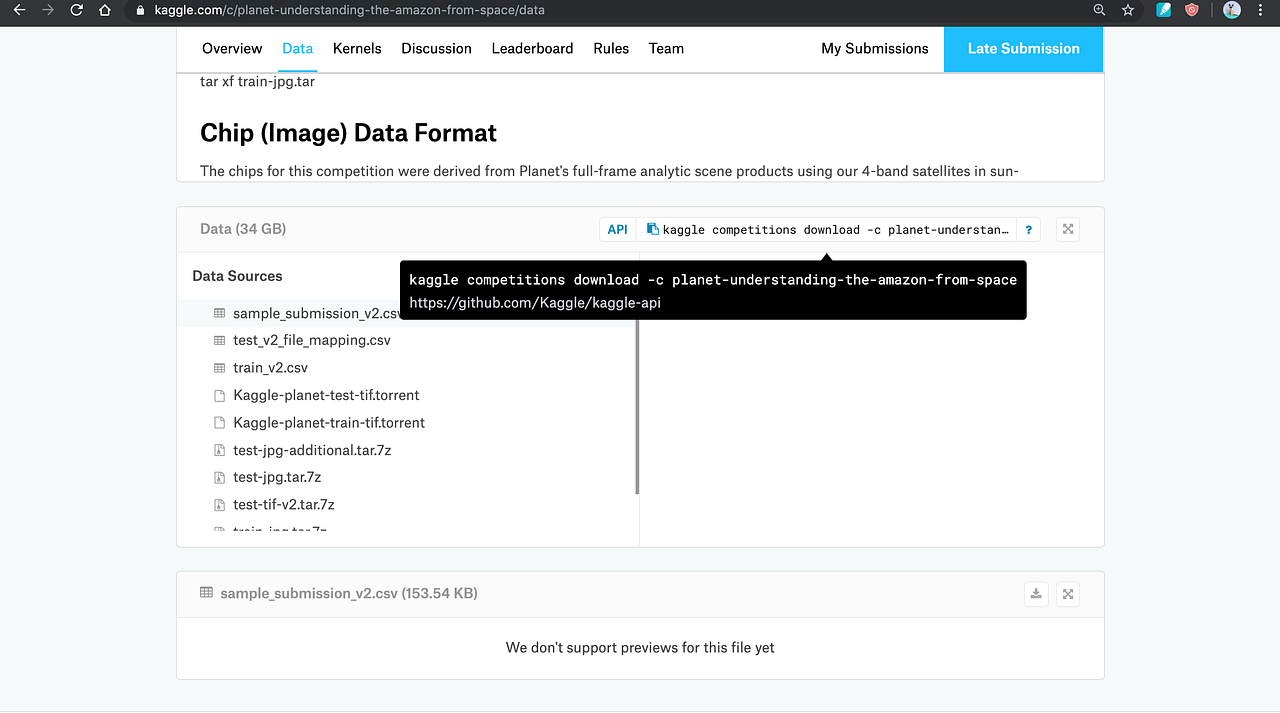
Task: Go to My Submissions
Action: pyautogui.click(x=874, y=48)
